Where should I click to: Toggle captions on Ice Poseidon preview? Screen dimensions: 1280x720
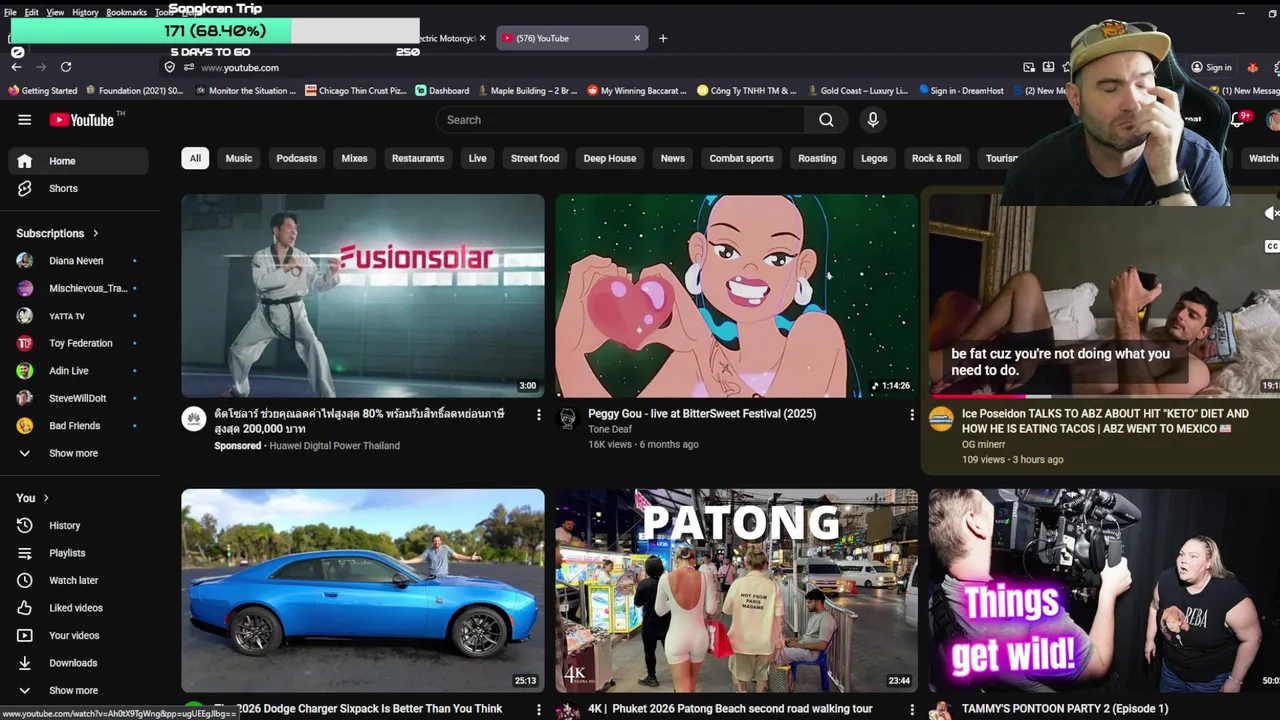click(x=1271, y=246)
